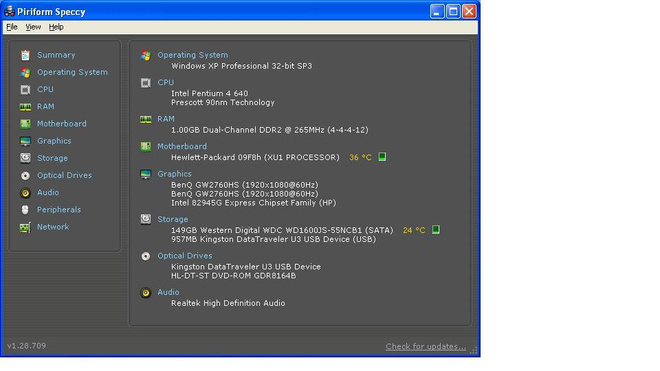This screenshot has width=660, height=371.
Task: Go to RAM section in sidebar
Action: 45,107
